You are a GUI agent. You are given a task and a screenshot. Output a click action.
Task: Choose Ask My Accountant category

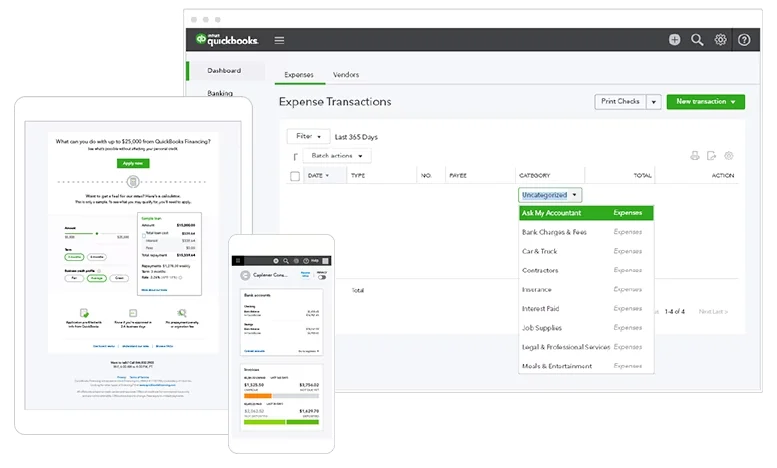pos(586,213)
